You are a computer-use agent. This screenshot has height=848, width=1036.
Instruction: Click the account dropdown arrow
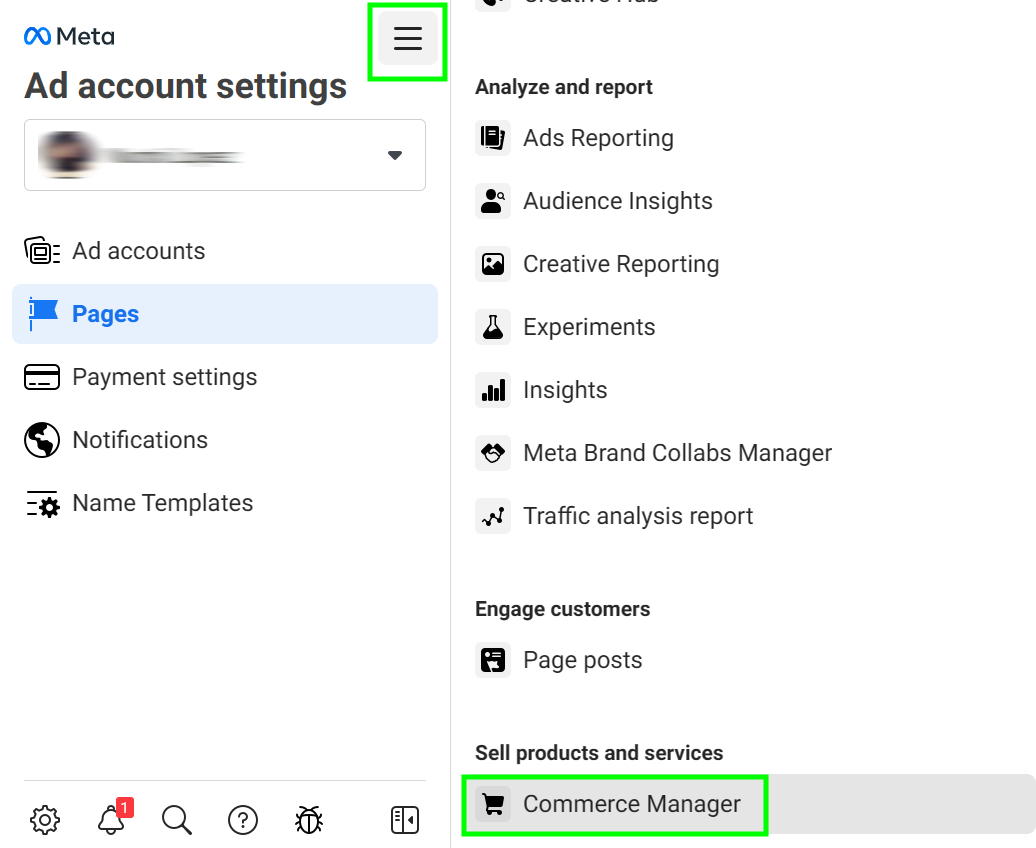click(x=394, y=155)
